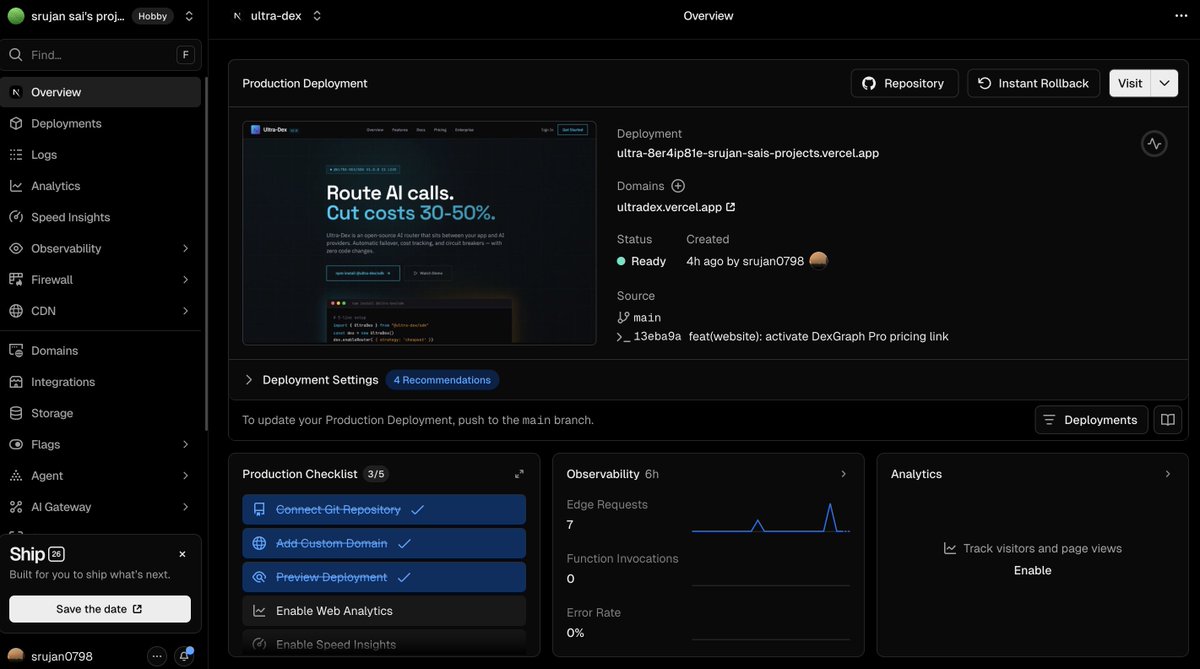Expand the Flags sidebar submenu
Viewport: 1200px width, 669px height.
click(x=185, y=444)
